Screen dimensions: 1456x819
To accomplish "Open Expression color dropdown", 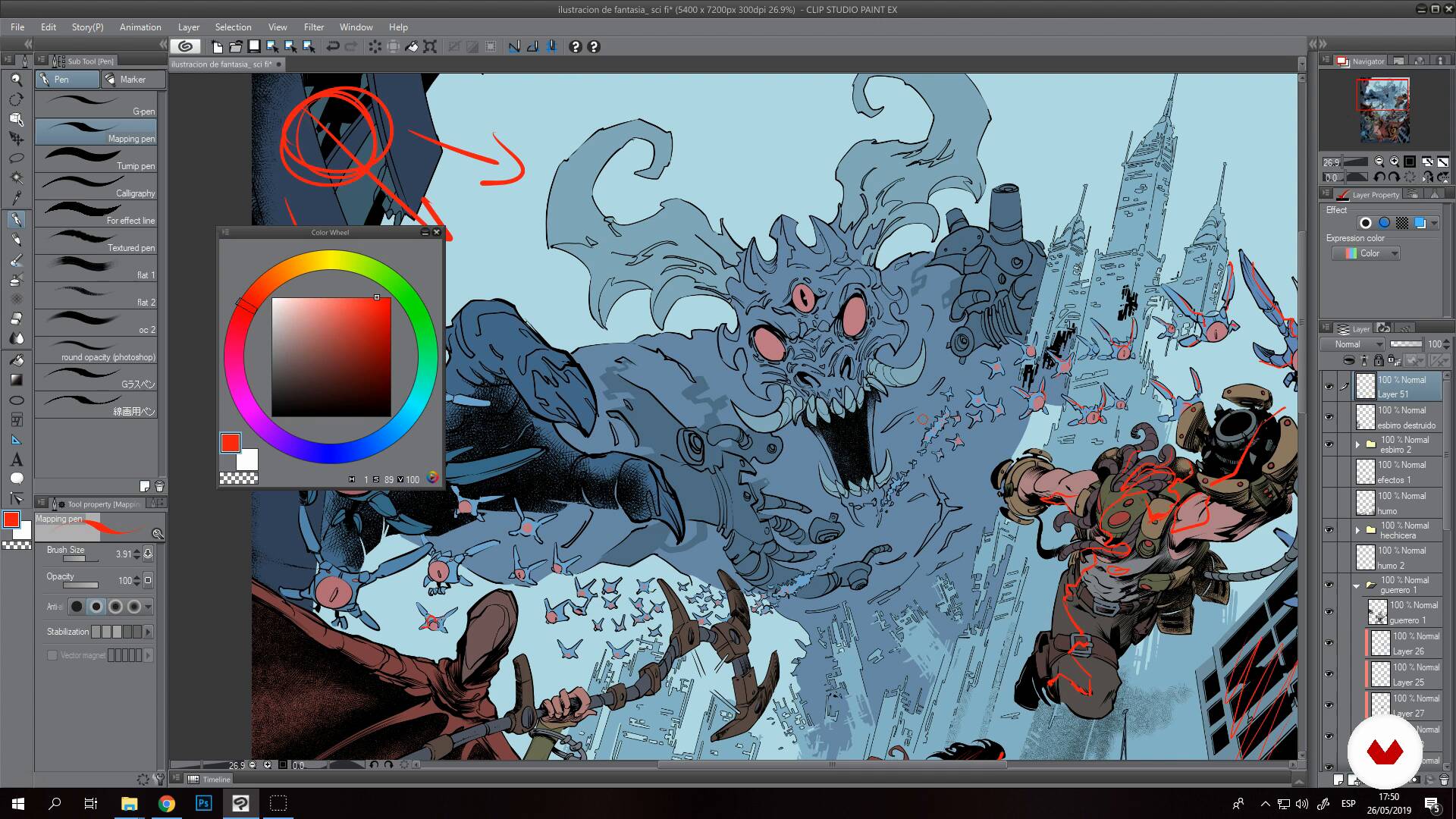I will coord(1366,253).
